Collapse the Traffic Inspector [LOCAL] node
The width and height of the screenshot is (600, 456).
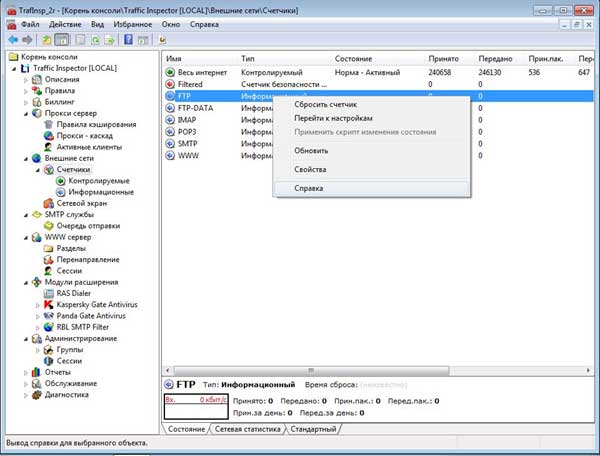tap(14, 69)
